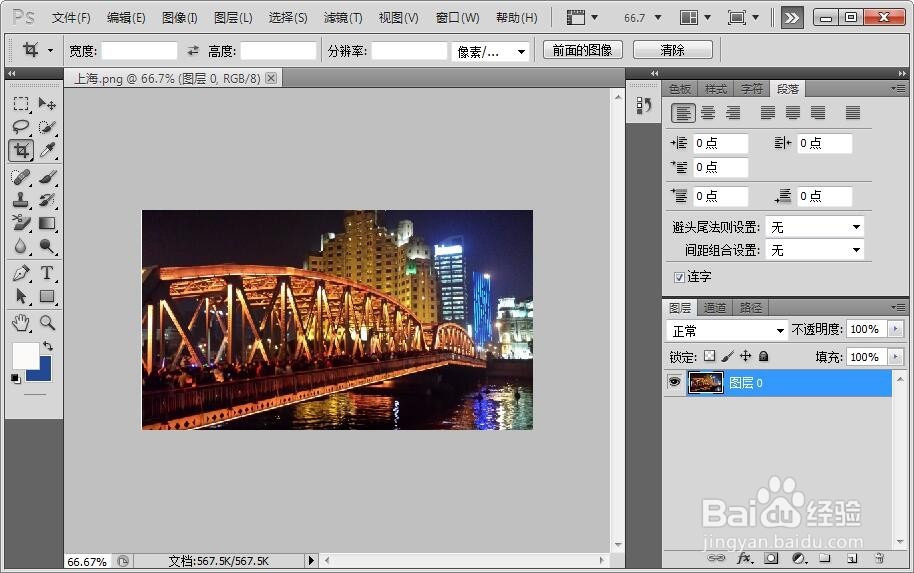Select the Brush tool

click(x=47, y=176)
